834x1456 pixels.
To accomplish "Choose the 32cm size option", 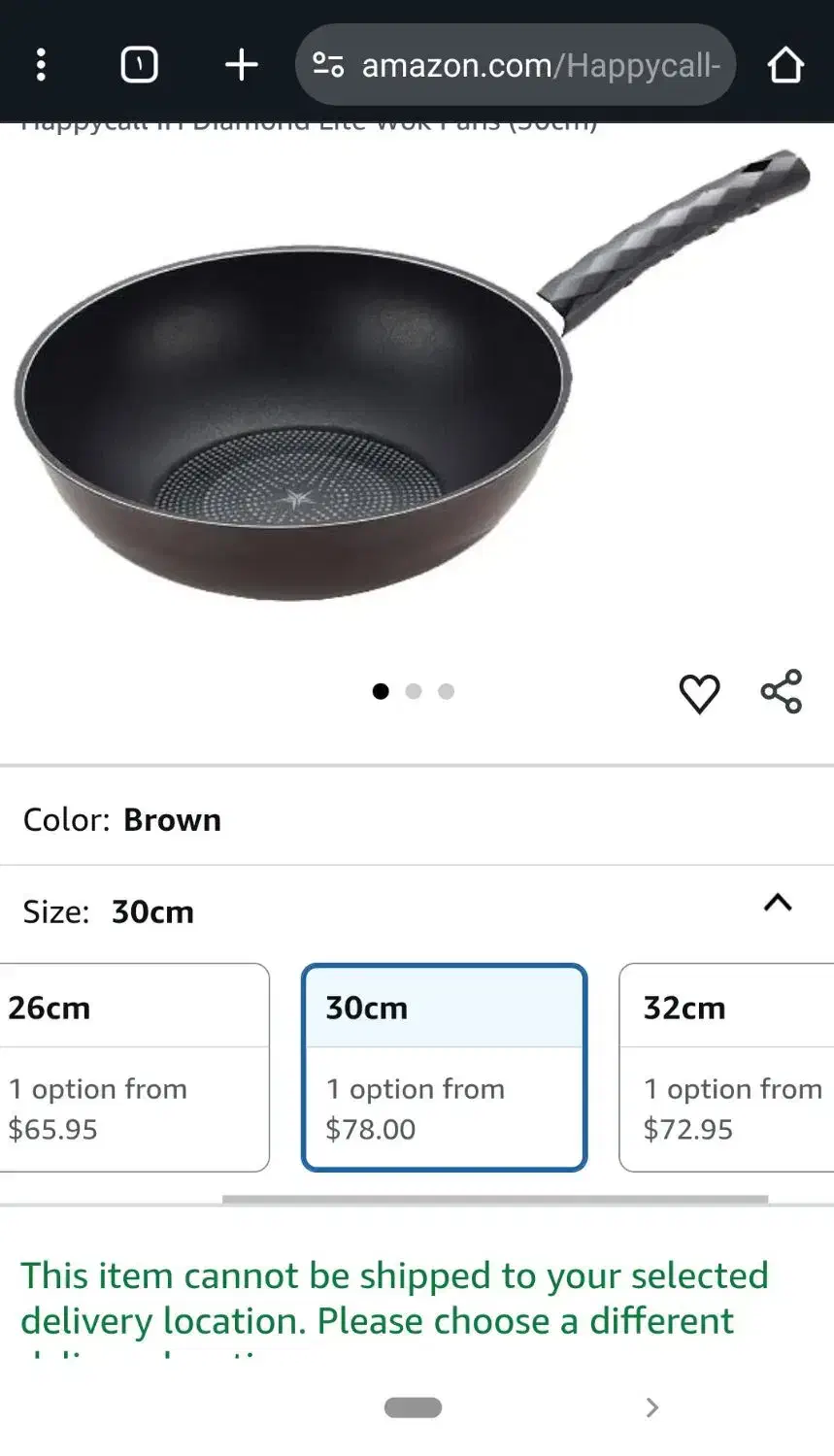I will (726, 1067).
